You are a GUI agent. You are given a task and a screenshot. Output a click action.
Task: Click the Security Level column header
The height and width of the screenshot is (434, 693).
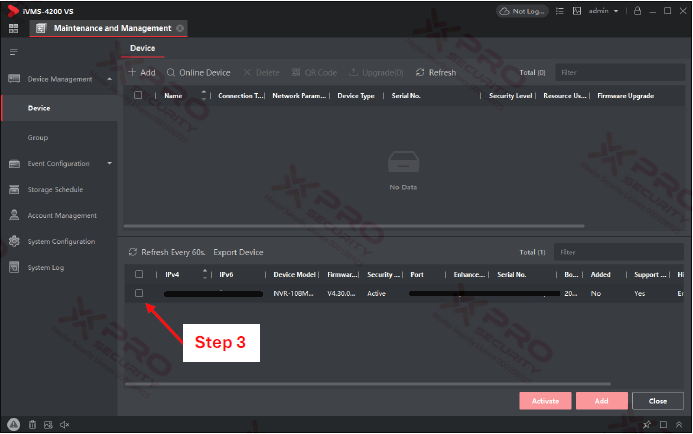[x=510, y=95]
